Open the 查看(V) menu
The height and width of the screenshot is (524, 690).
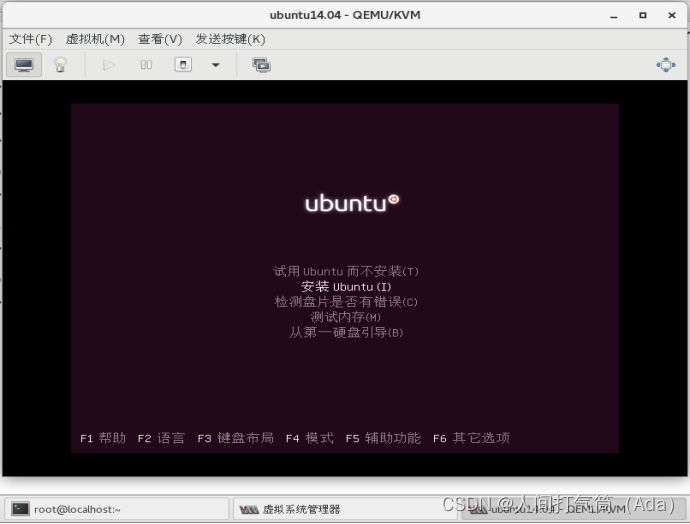[x=160, y=39]
